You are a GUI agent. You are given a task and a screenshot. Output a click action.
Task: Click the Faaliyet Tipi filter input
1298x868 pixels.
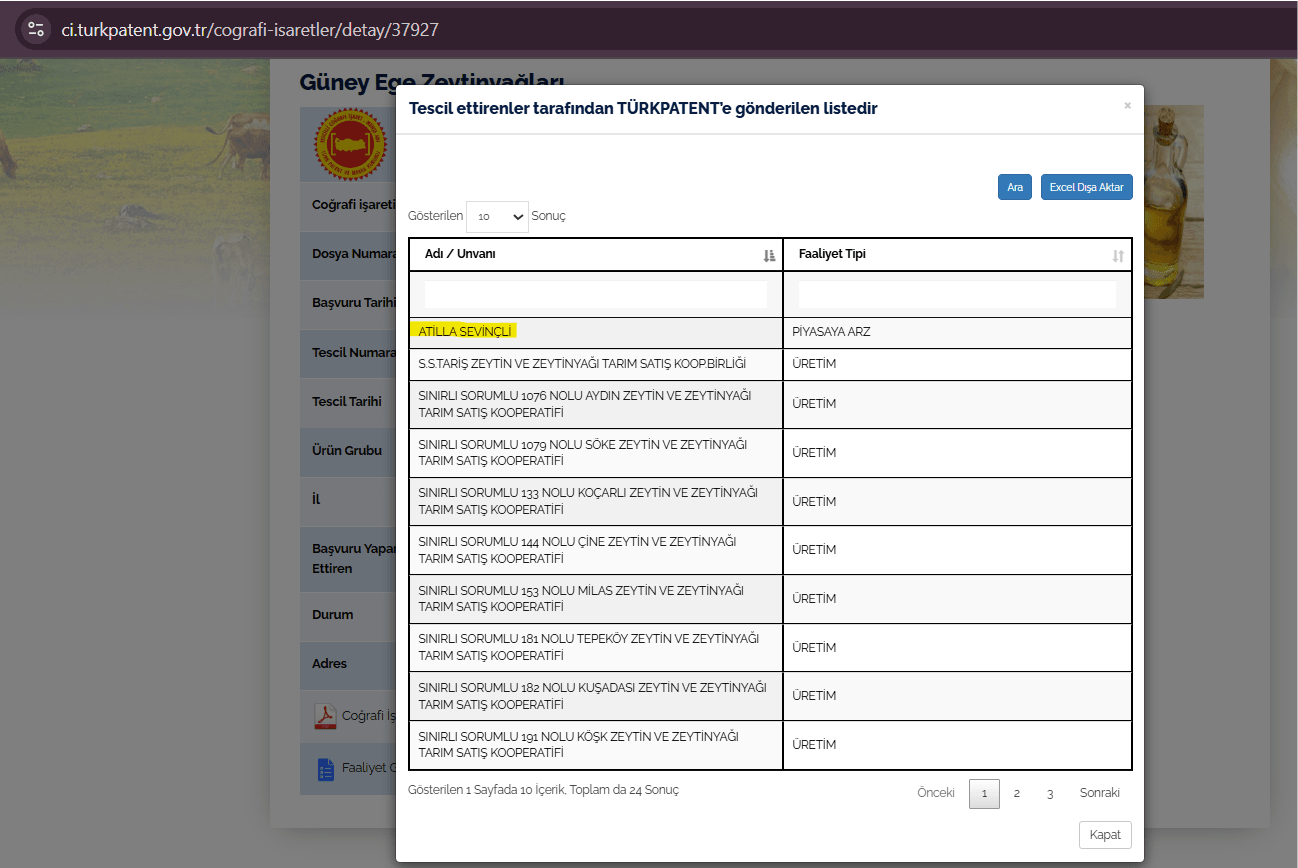click(957, 294)
